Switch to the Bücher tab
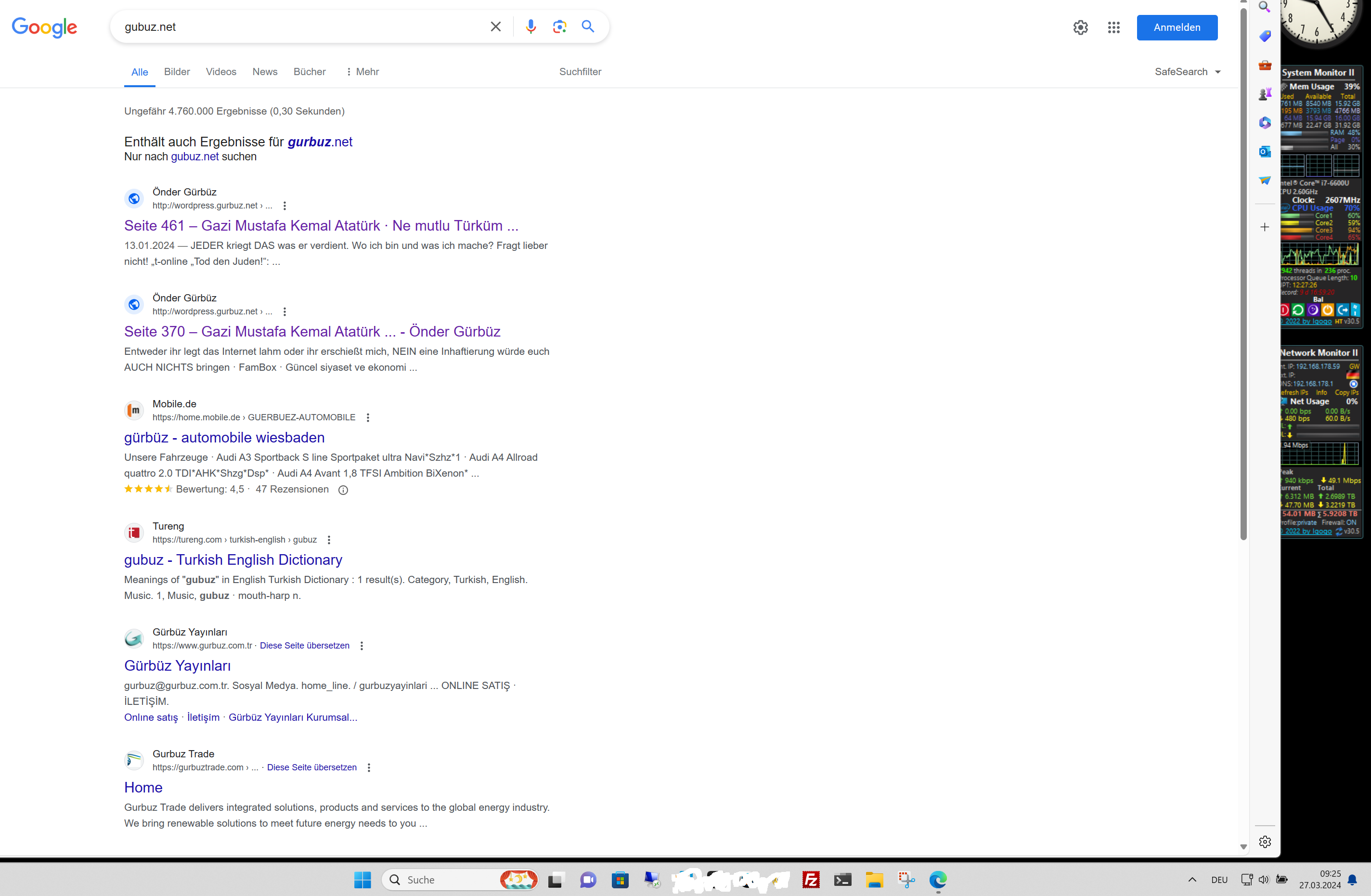 click(x=310, y=71)
